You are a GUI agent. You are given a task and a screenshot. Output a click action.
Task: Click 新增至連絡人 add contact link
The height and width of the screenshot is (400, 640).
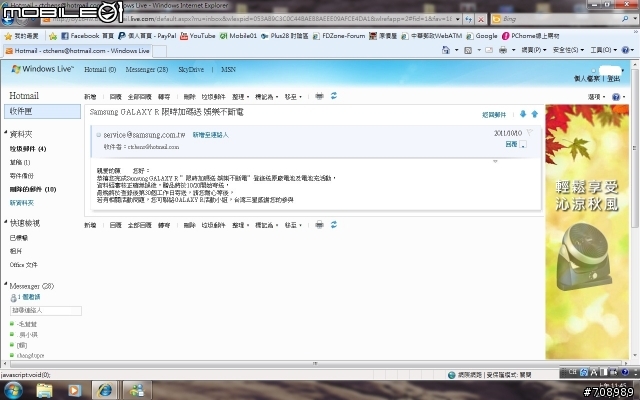[211, 135]
